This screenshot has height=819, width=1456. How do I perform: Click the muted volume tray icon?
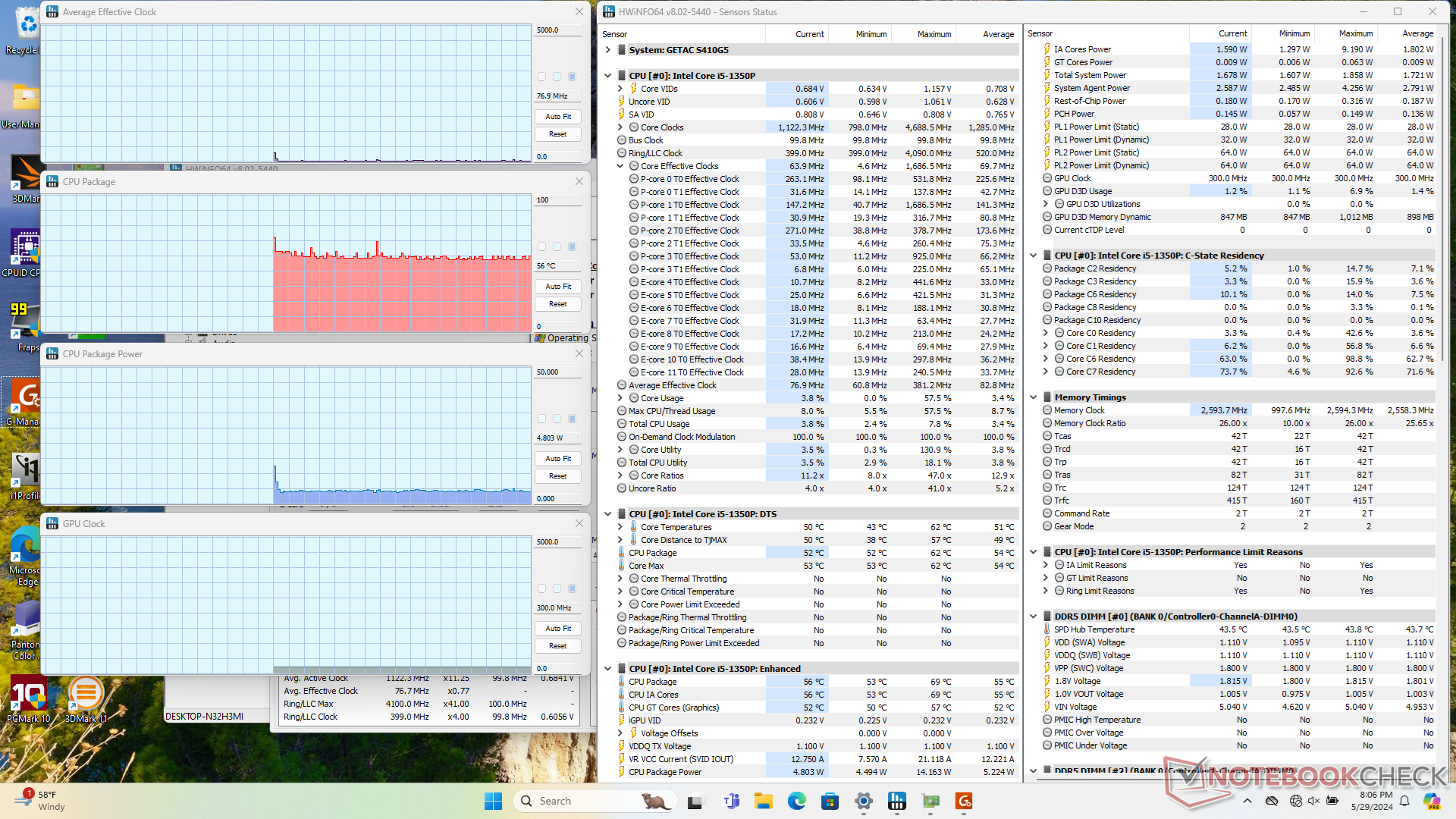click(1313, 801)
